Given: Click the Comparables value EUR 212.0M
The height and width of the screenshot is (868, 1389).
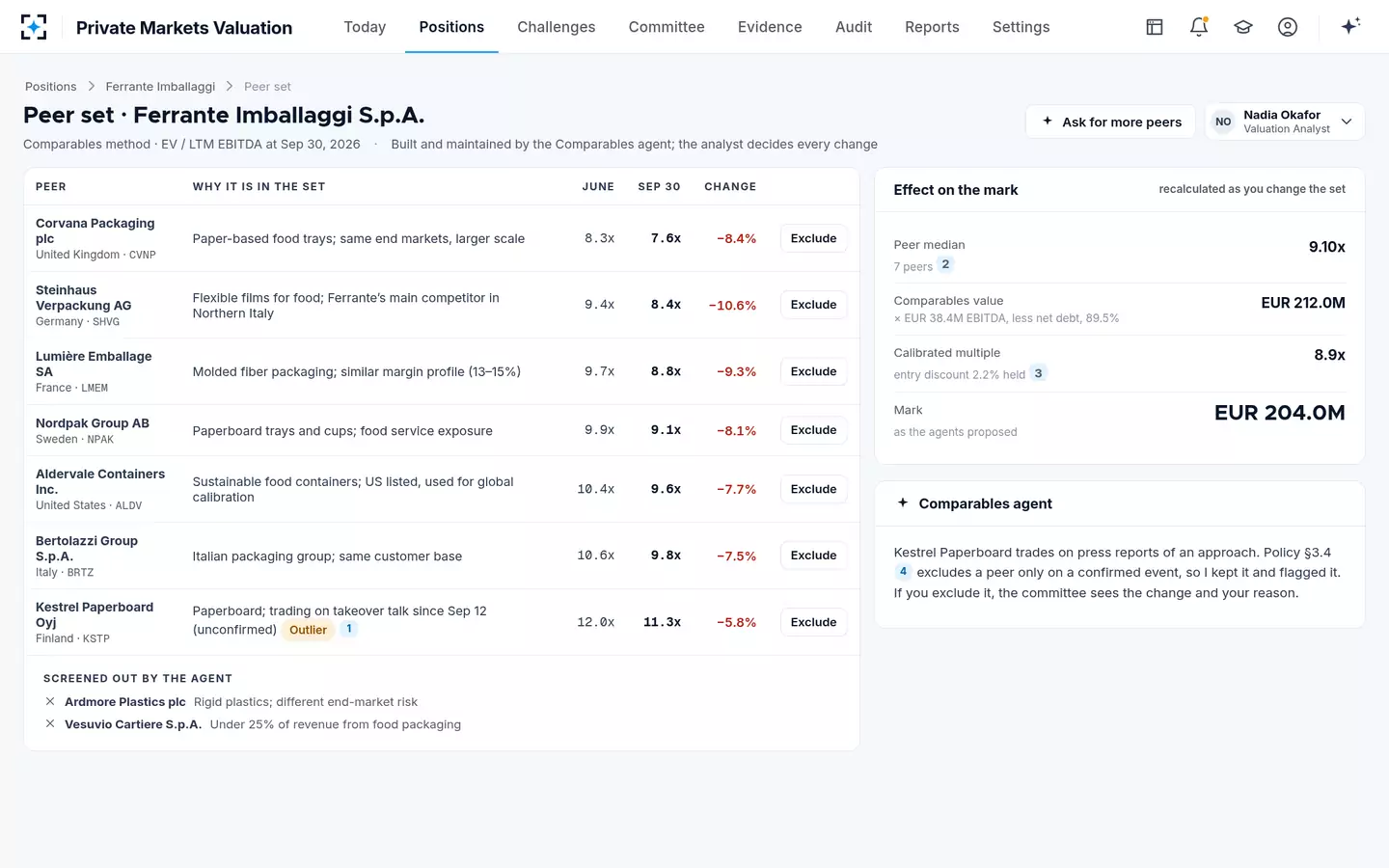Looking at the screenshot, I should tap(1303, 303).
